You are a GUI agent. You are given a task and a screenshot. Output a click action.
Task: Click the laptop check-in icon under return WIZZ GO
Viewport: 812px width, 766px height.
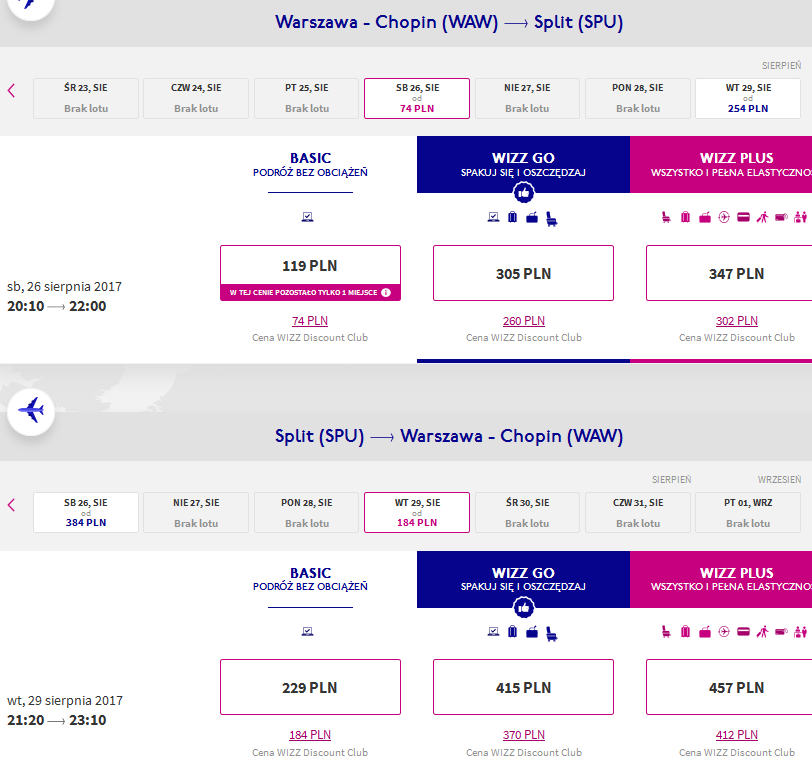click(494, 631)
